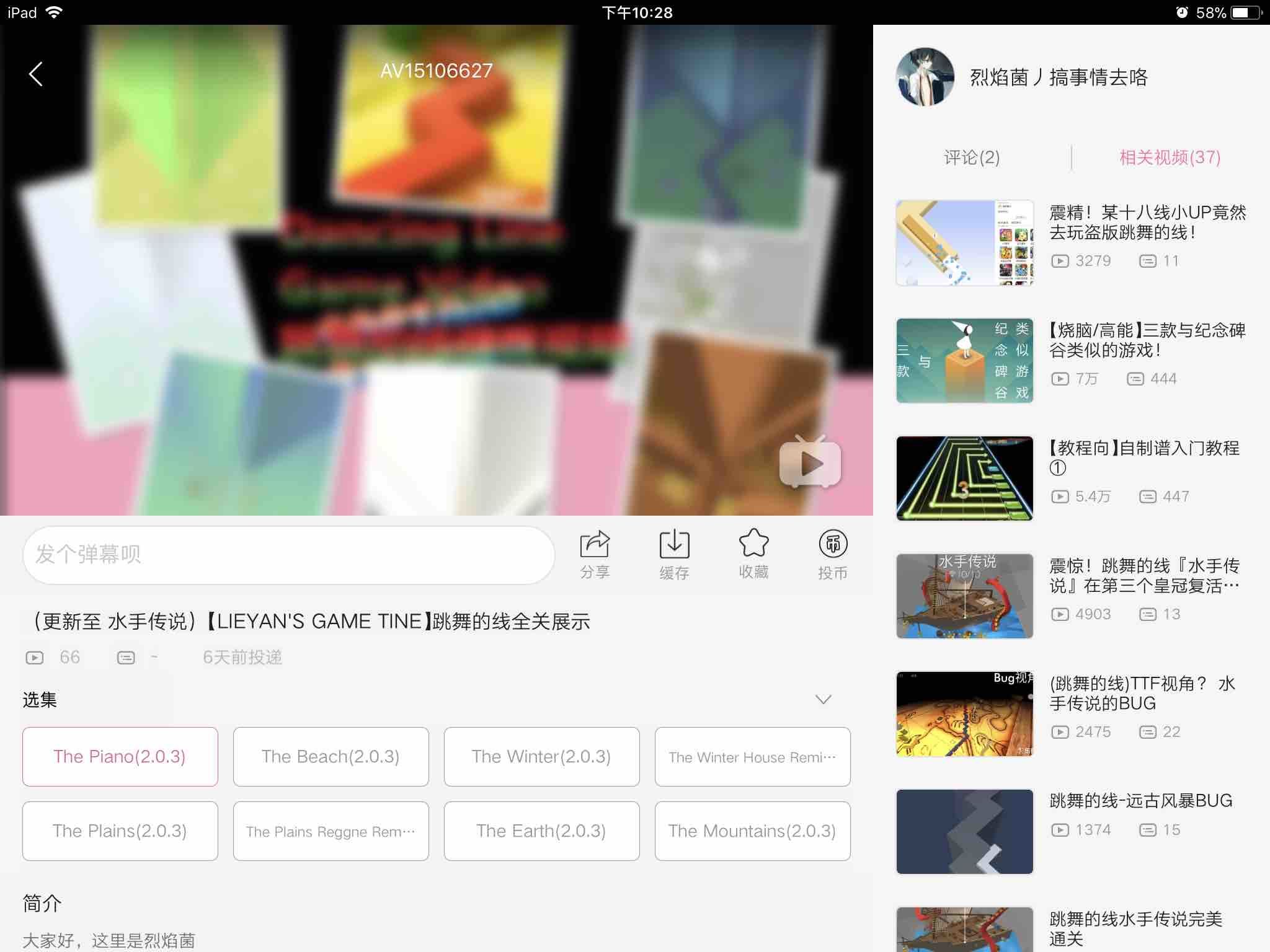Tap the 447 danmaku count of 自制谱 tutorial

tap(1176, 496)
